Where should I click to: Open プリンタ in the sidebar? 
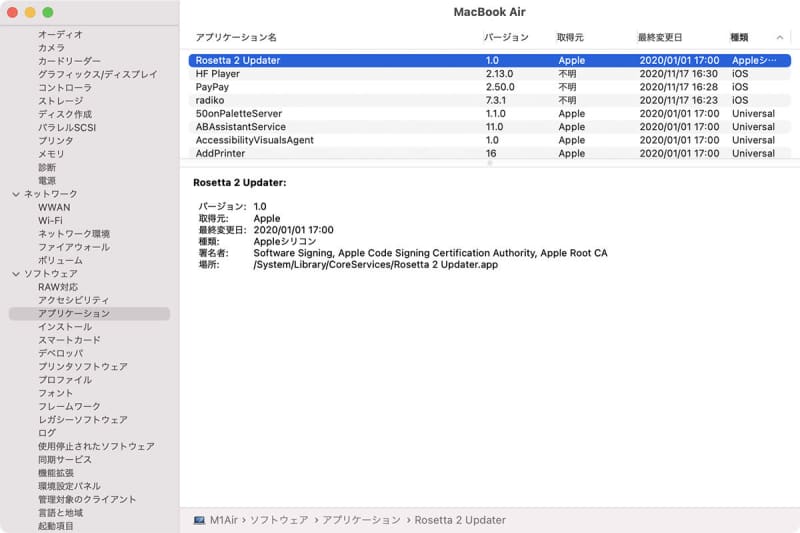coord(56,141)
